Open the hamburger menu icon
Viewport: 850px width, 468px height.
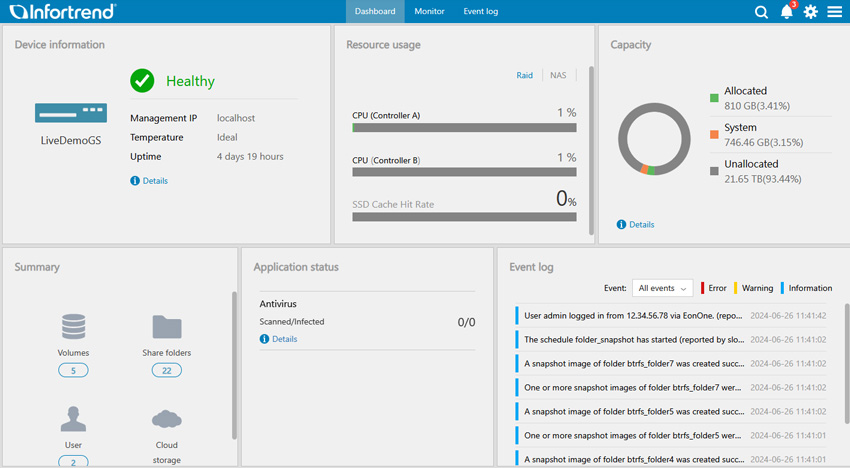pos(835,11)
